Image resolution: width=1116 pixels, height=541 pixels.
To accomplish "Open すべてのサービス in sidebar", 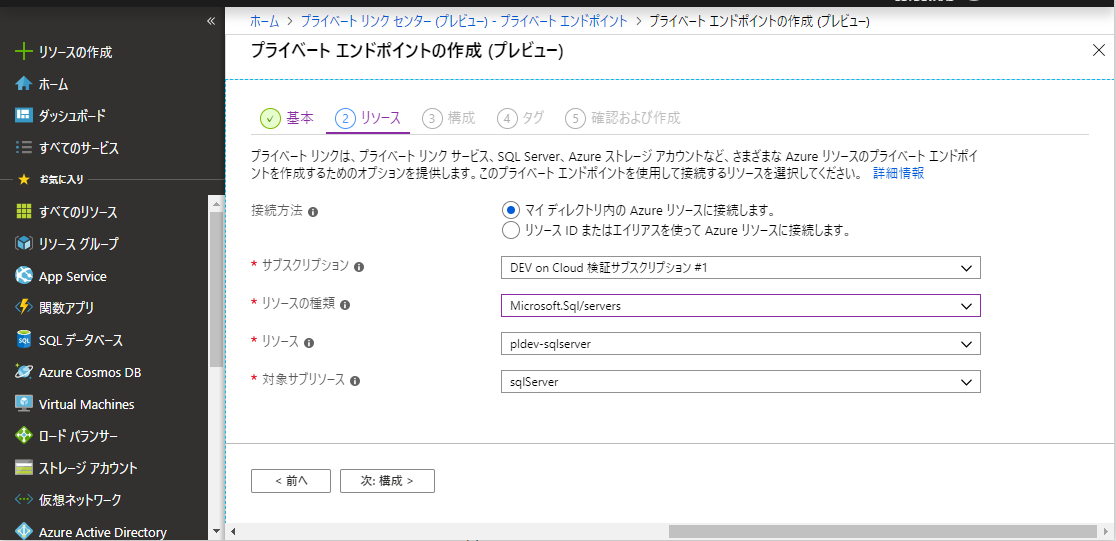I will click(79, 148).
